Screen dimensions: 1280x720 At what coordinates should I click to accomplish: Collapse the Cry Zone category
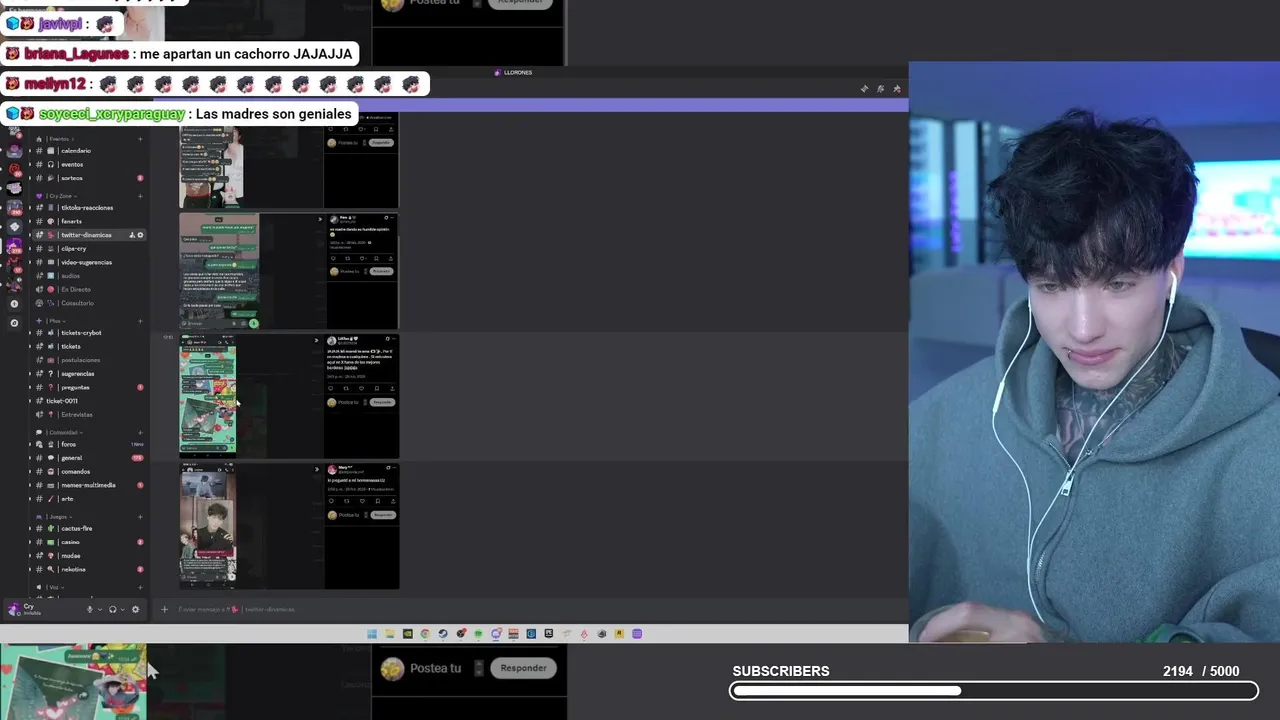tap(59, 196)
